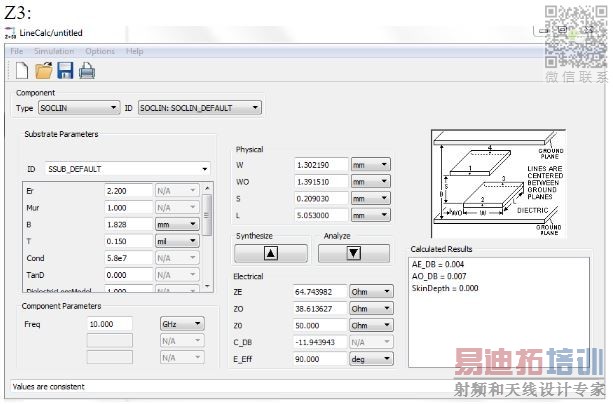Open the Simulation menu
This screenshot has height=404, width=613.
click(x=54, y=51)
